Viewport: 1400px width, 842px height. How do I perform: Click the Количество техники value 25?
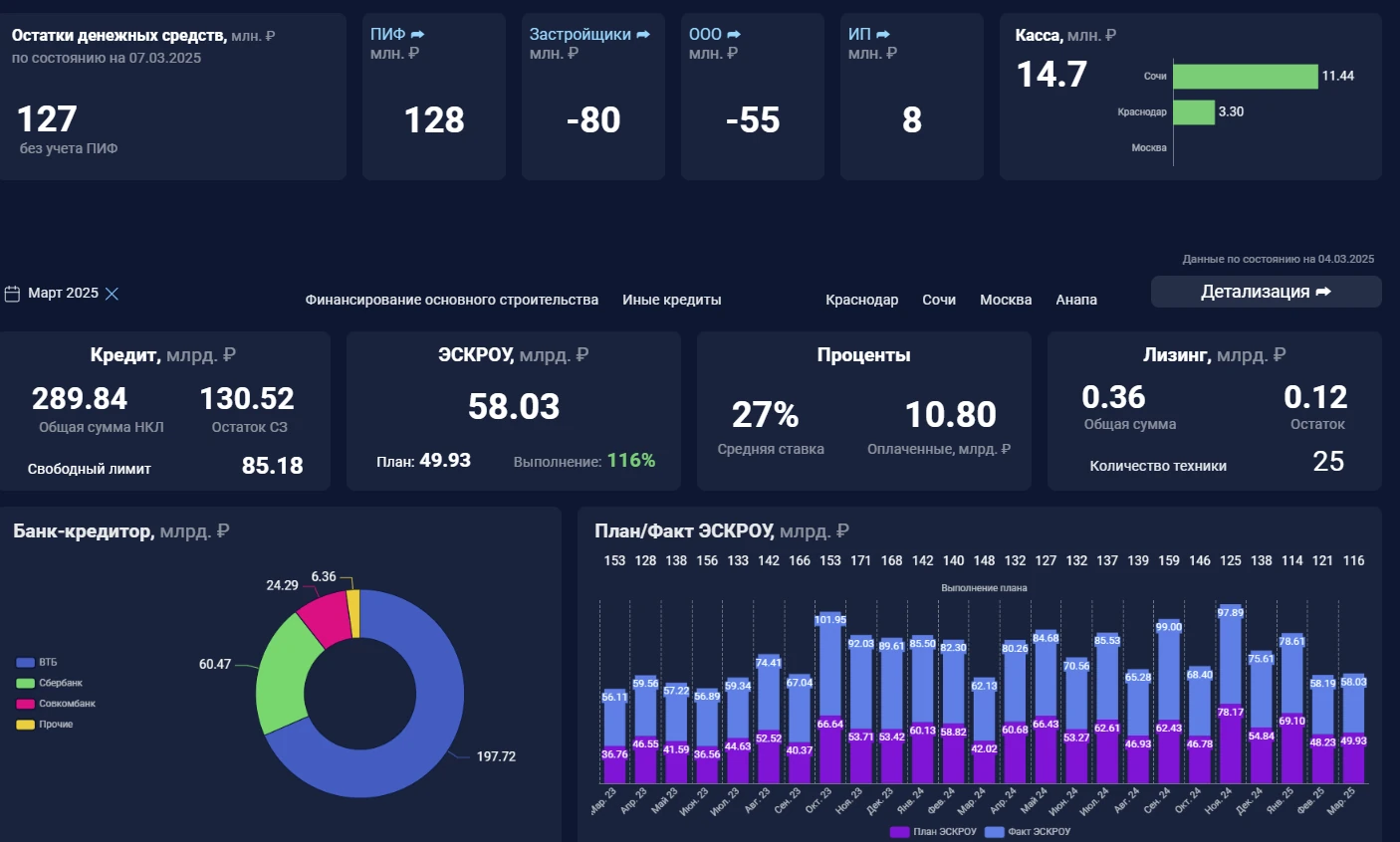1328,462
